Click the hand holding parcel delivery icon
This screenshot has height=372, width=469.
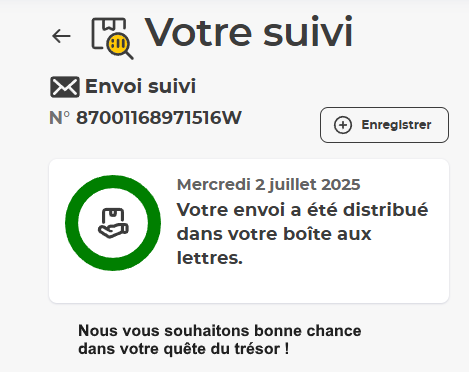point(113,223)
